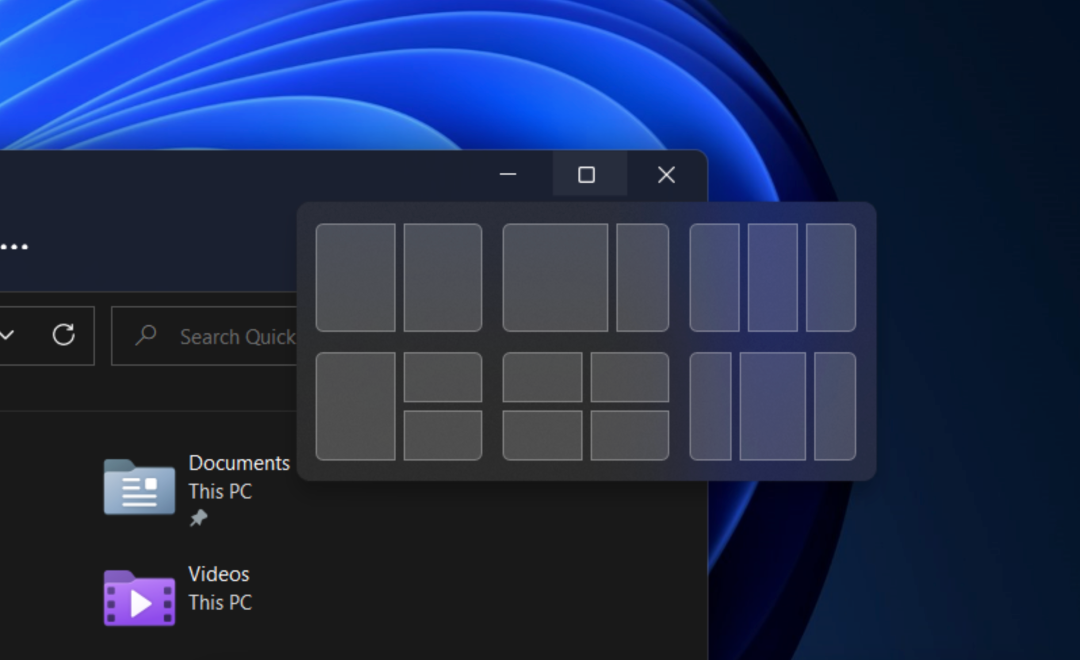The image size is (1080, 660).
Task: Open the Documents folder icon
Action: click(x=139, y=487)
